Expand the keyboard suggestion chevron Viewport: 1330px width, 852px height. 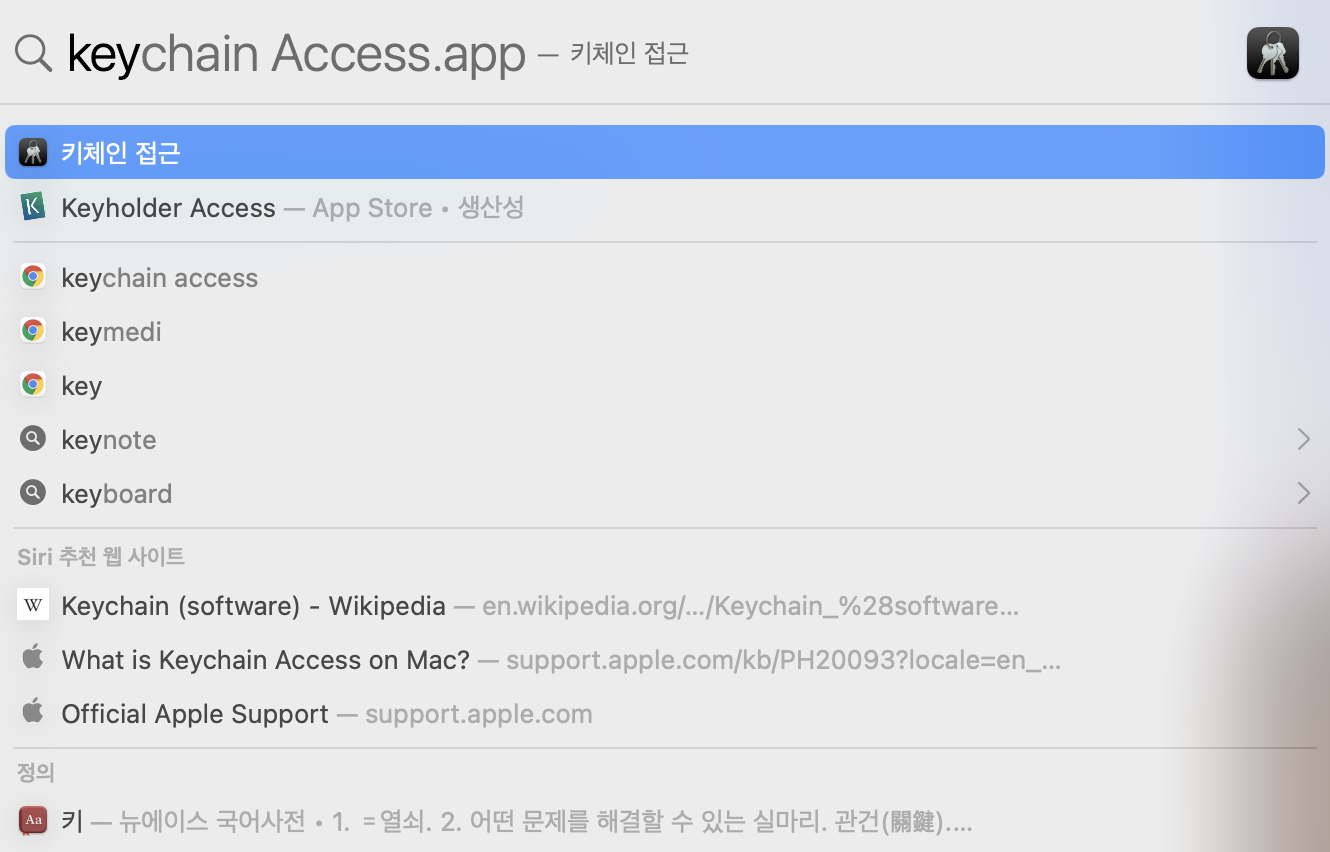click(x=1303, y=493)
